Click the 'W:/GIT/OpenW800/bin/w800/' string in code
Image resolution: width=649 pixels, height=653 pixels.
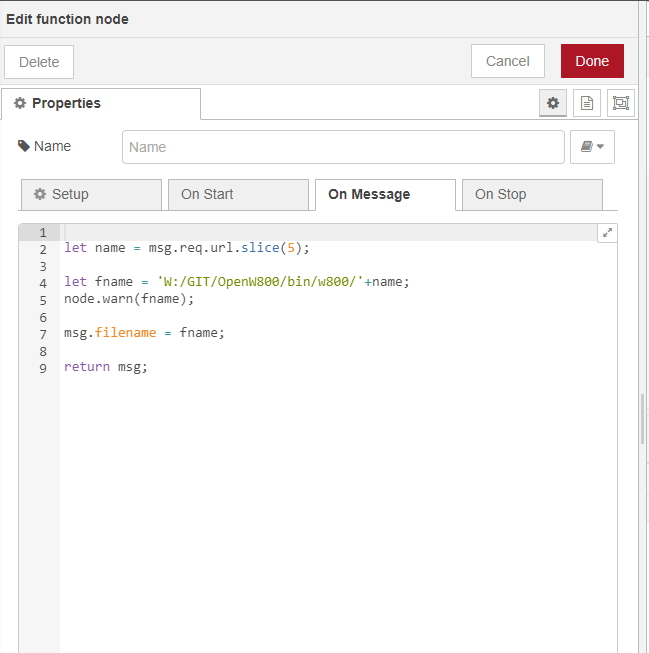point(260,282)
